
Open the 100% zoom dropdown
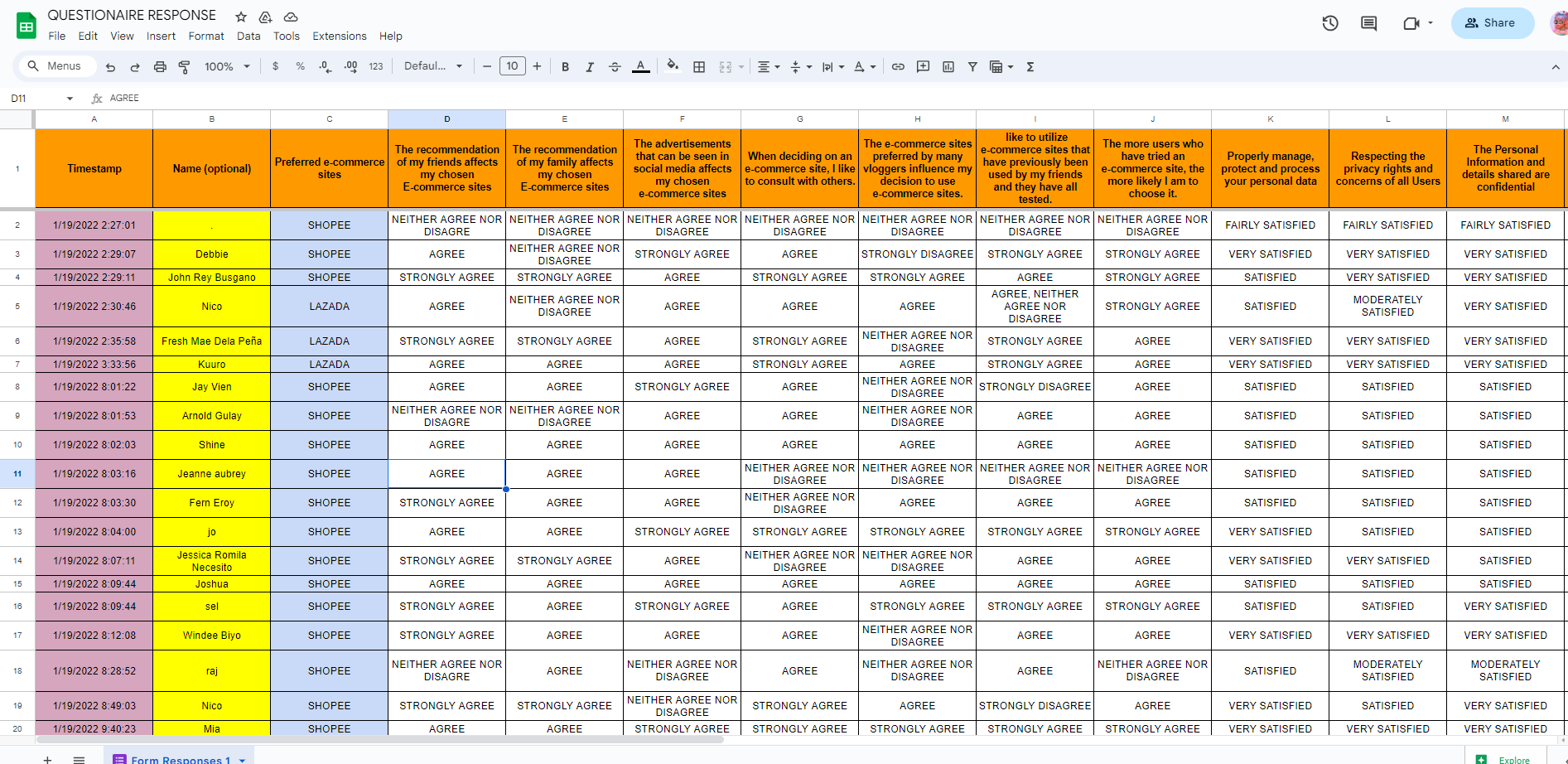pyautogui.click(x=227, y=66)
